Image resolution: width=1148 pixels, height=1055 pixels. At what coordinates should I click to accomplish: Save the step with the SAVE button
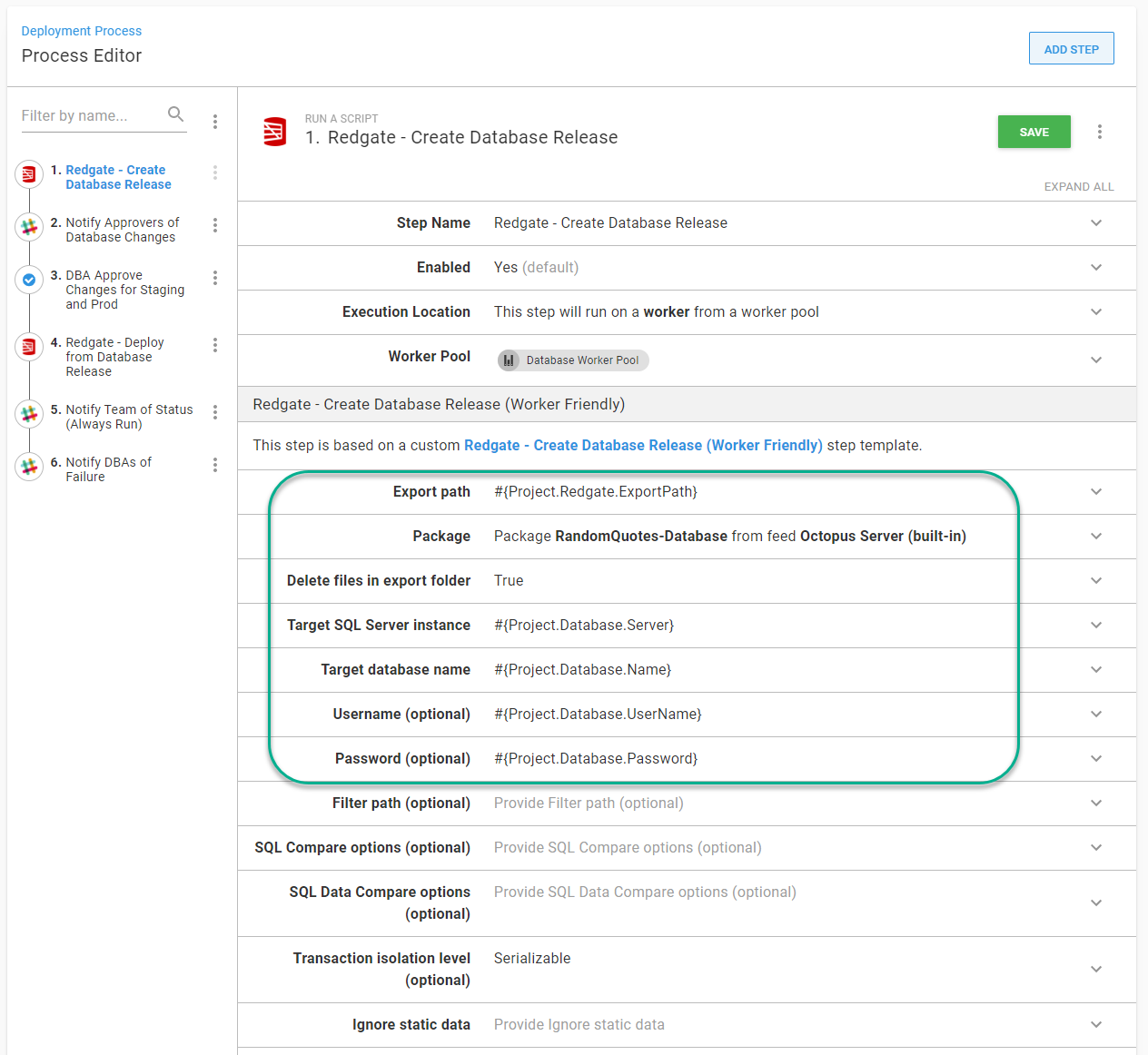(1034, 132)
